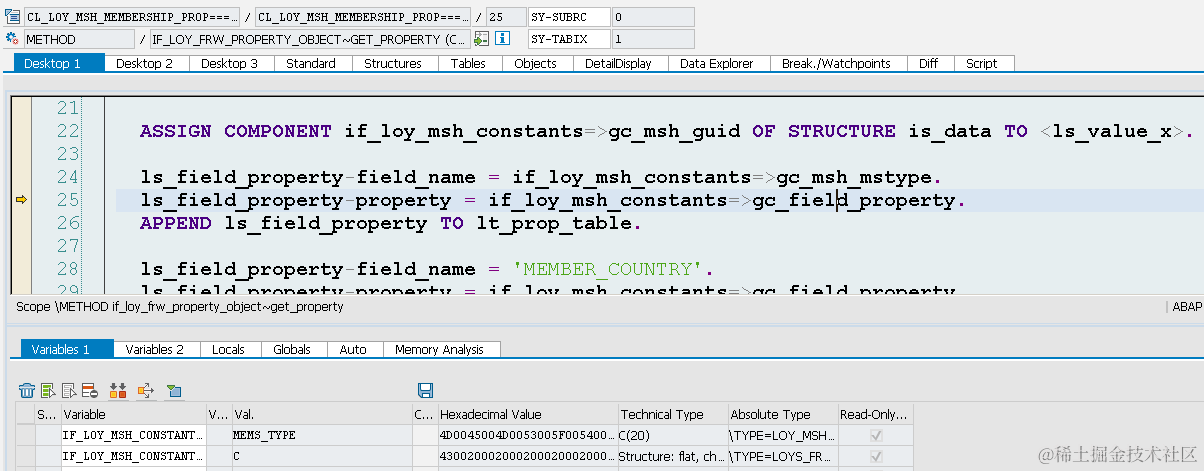Viewport: 1204px width, 471px height.
Task: Click the IF_LOY_FRW_PROPERTY_OBJECT~GET_PROPERTY field
Action: (309, 39)
